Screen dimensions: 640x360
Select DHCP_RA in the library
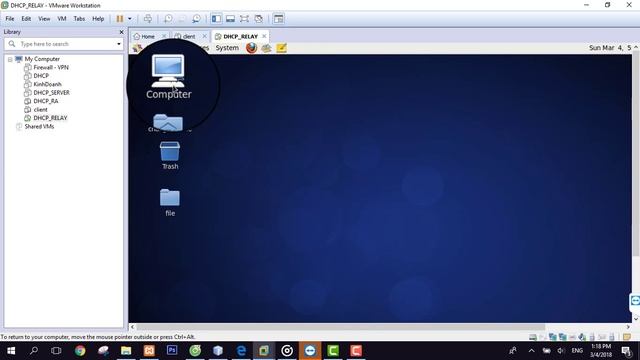tap(46, 101)
